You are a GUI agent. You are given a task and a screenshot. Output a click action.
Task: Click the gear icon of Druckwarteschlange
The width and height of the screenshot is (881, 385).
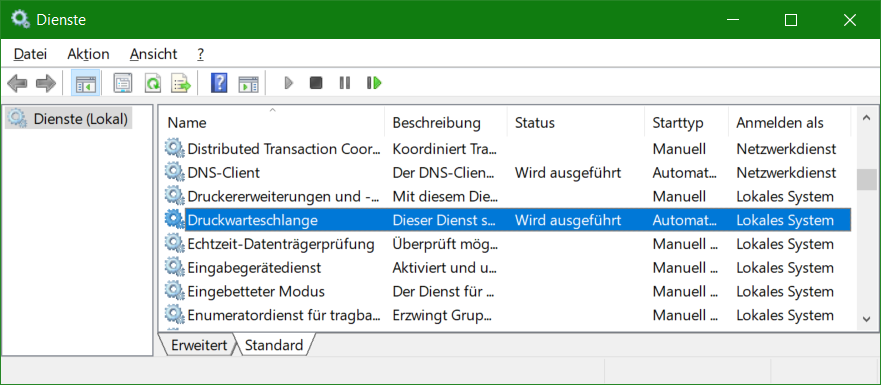(175, 220)
